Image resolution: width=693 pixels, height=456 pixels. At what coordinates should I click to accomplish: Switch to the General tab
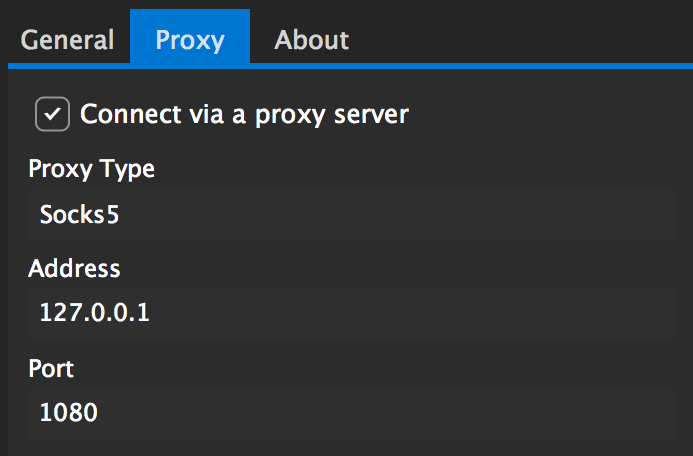click(x=67, y=40)
